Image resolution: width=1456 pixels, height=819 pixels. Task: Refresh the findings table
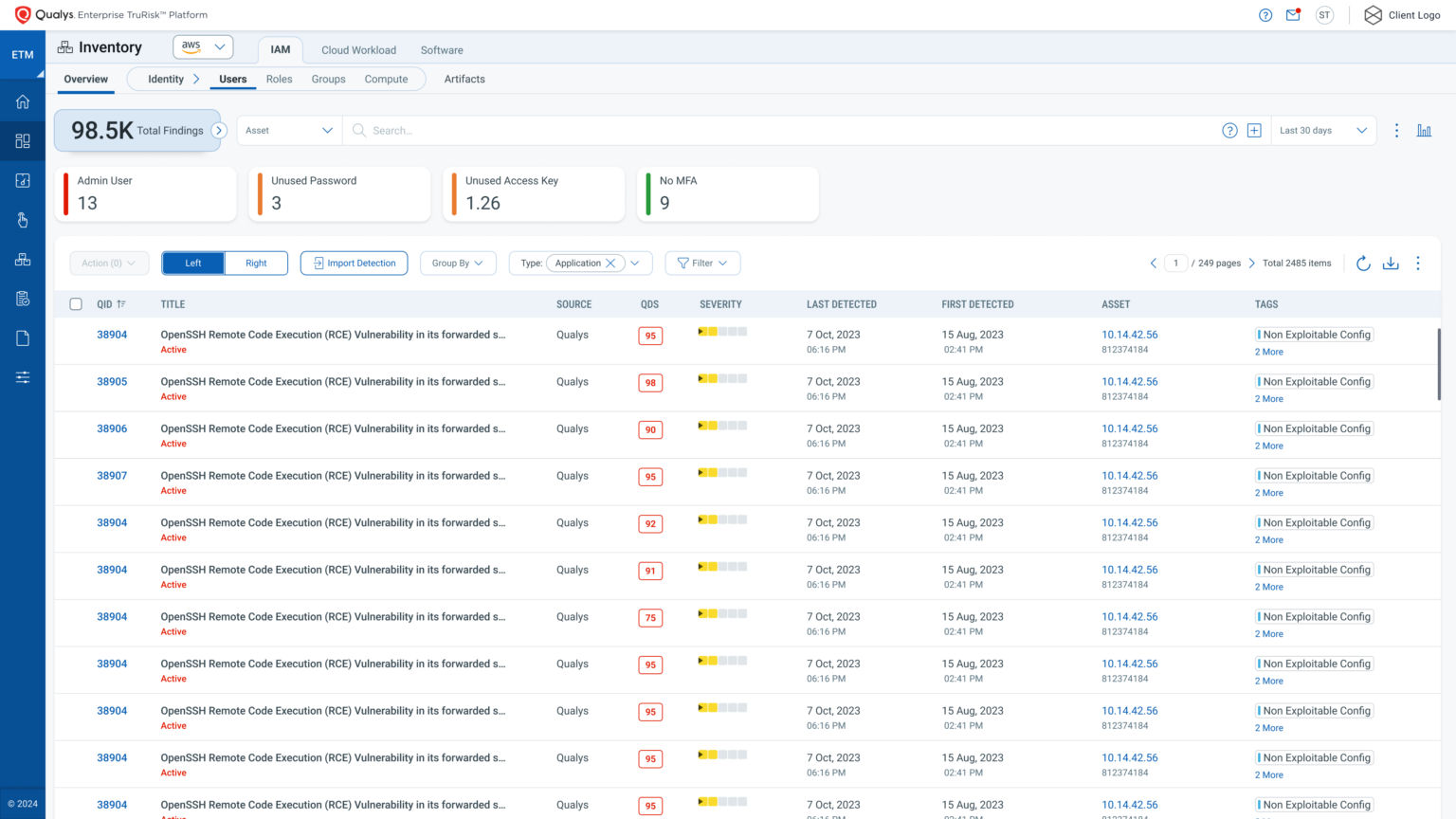(x=1363, y=264)
